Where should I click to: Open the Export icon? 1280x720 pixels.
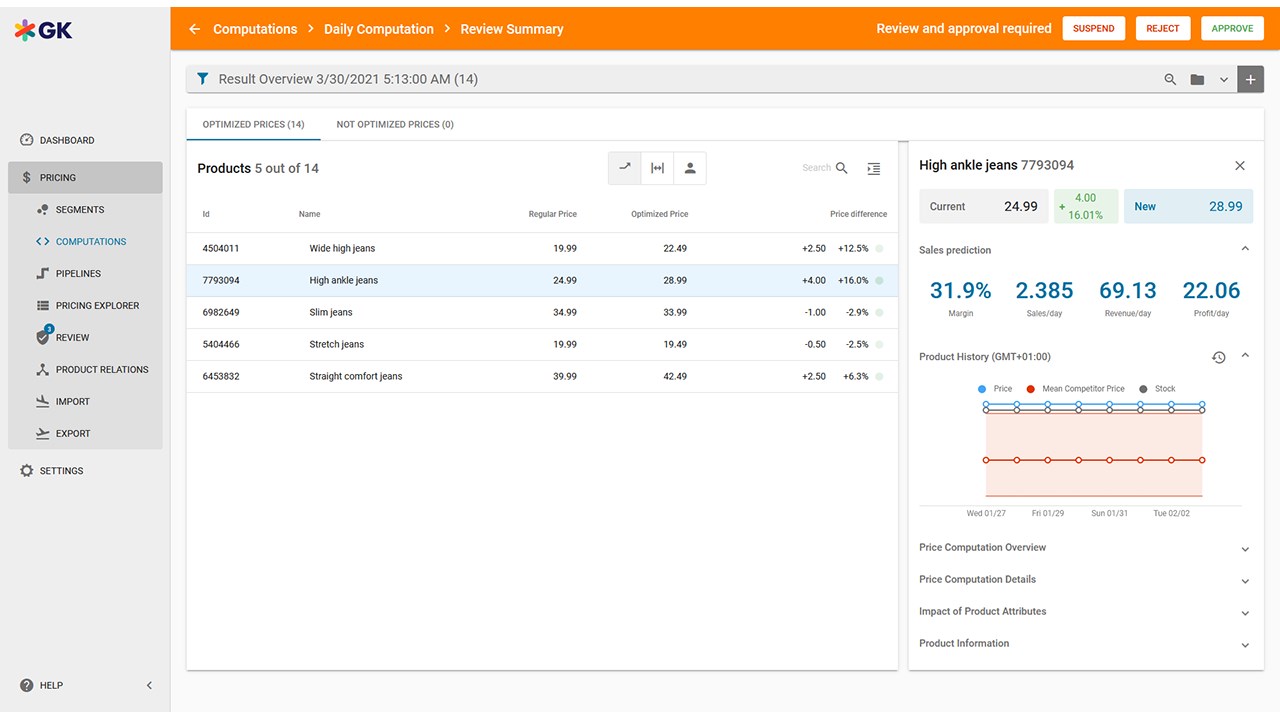[x=42, y=434]
